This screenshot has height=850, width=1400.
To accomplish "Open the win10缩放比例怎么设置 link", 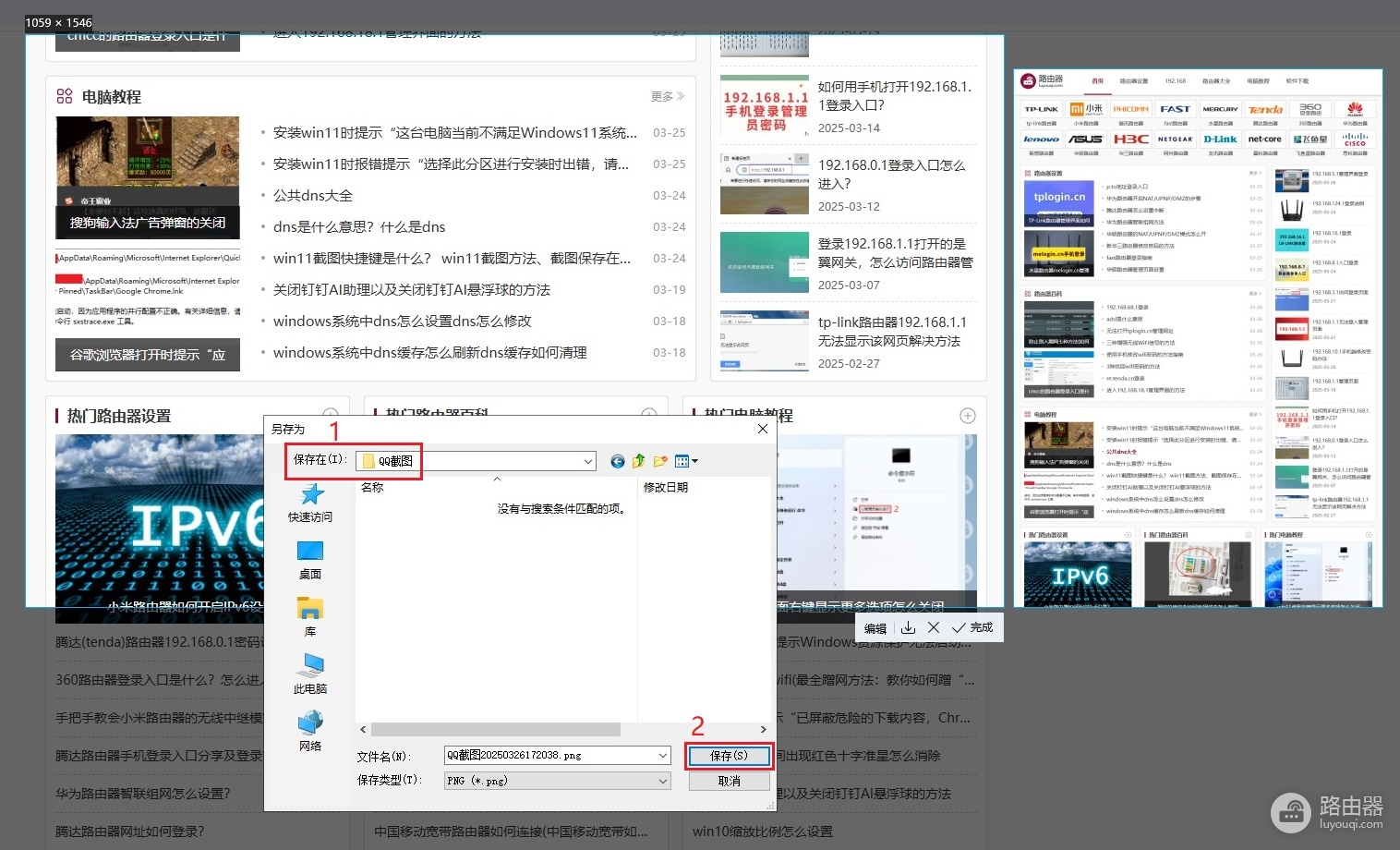I will coord(763,832).
